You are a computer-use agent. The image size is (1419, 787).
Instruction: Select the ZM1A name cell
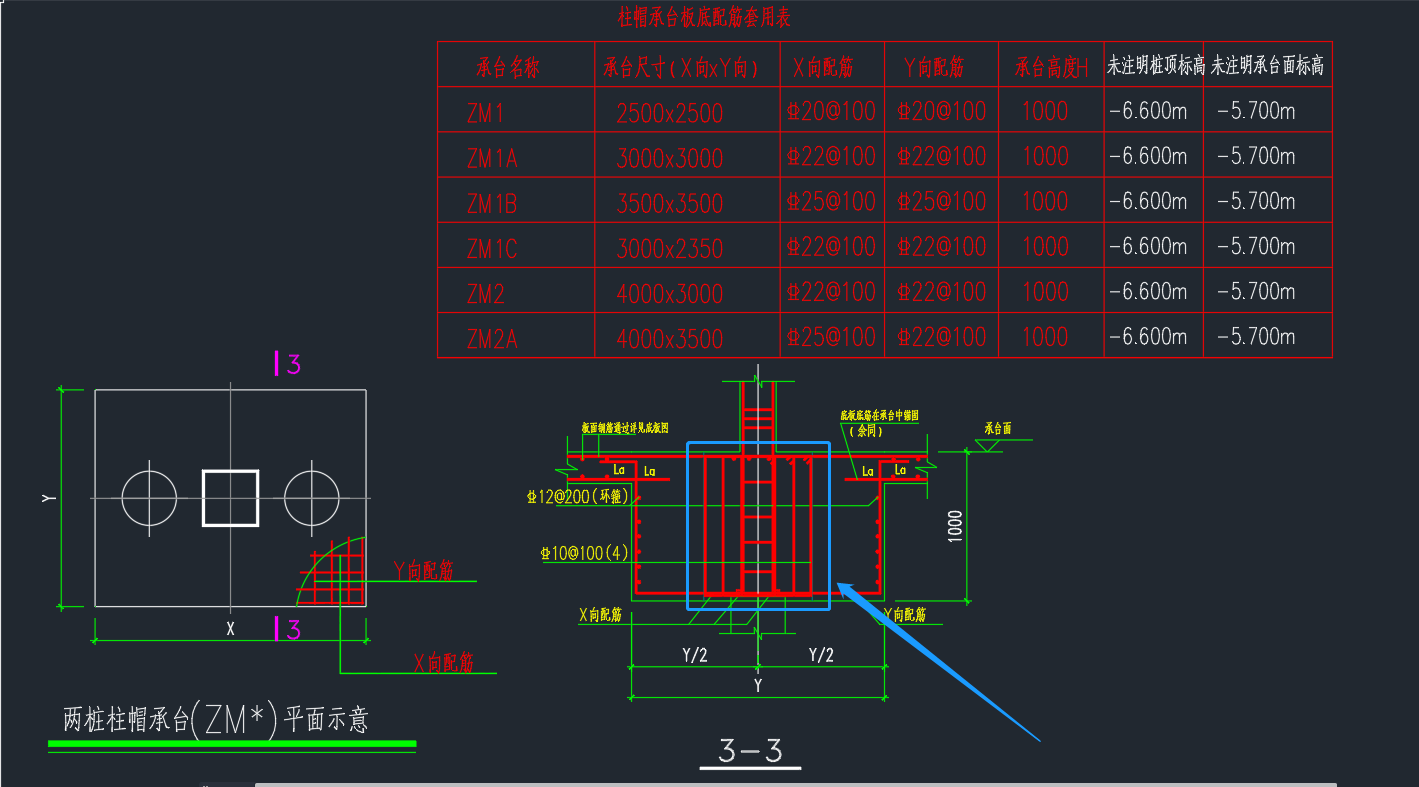coord(492,158)
